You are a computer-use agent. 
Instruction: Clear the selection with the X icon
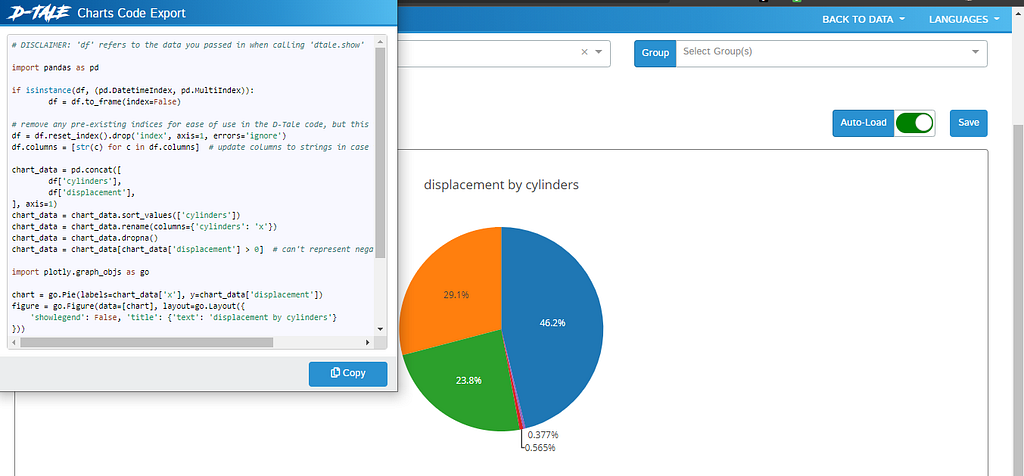coord(584,52)
